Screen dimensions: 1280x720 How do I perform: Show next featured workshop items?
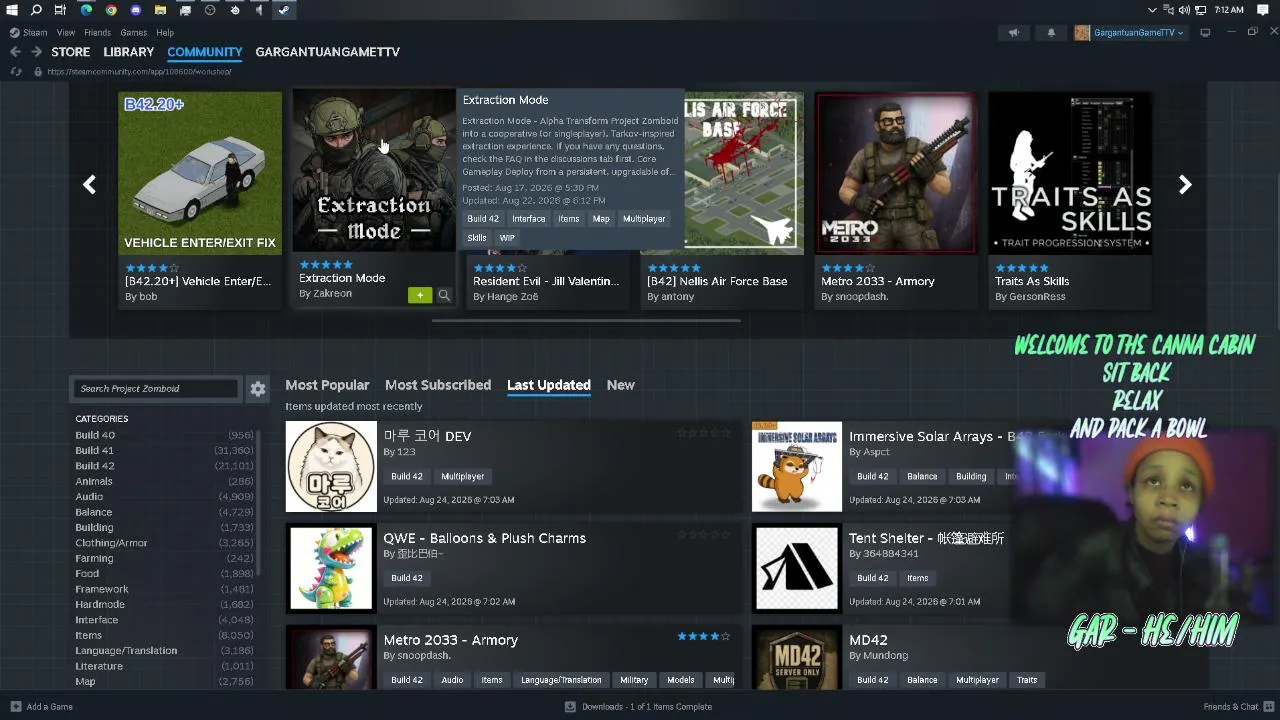click(x=1185, y=185)
